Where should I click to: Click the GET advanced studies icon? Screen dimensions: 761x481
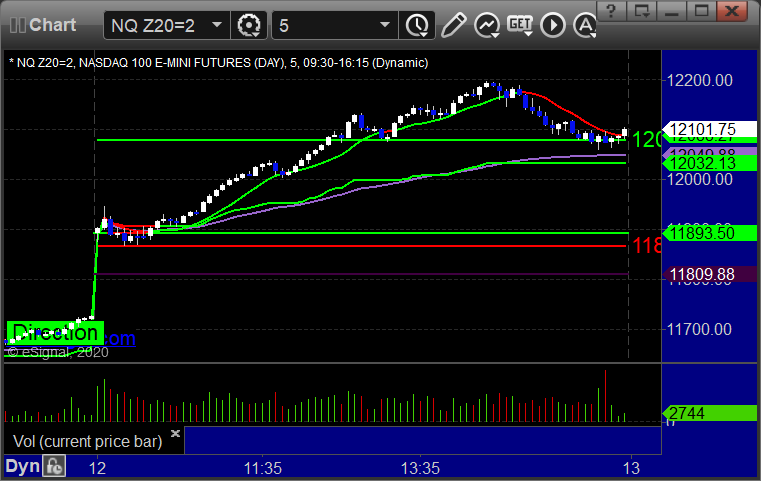(520, 25)
